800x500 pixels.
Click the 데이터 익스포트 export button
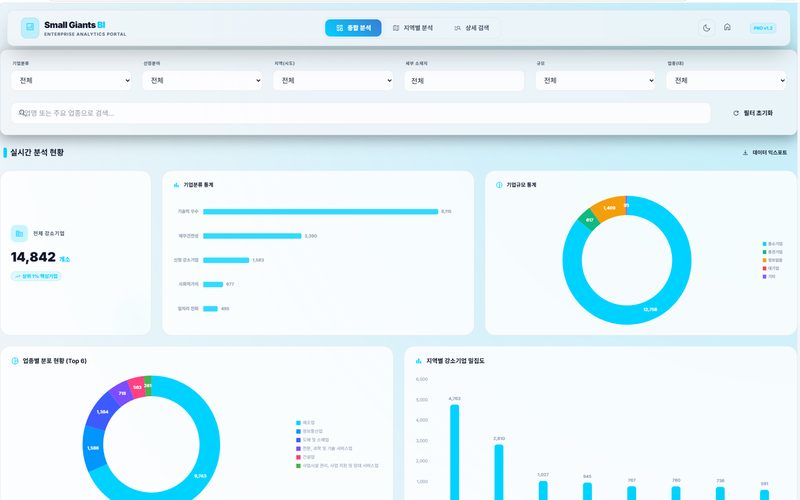pos(764,153)
